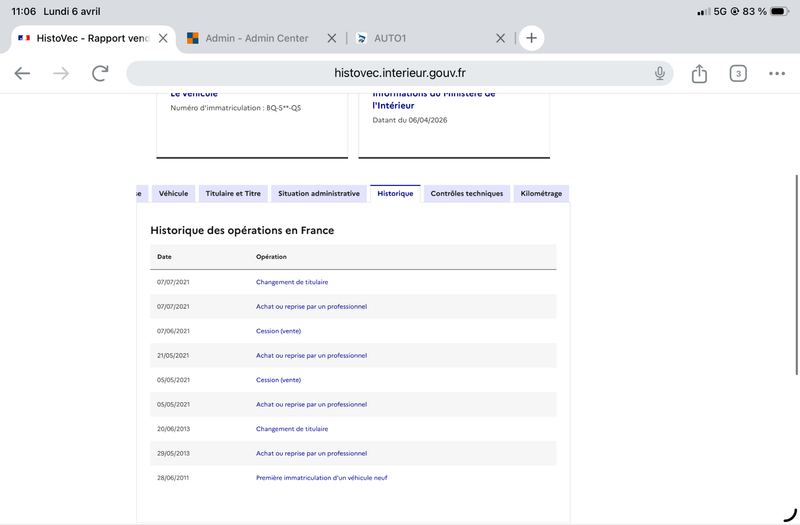
Task: Close the HistoVec tab
Action: pyautogui.click(x=163, y=38)
